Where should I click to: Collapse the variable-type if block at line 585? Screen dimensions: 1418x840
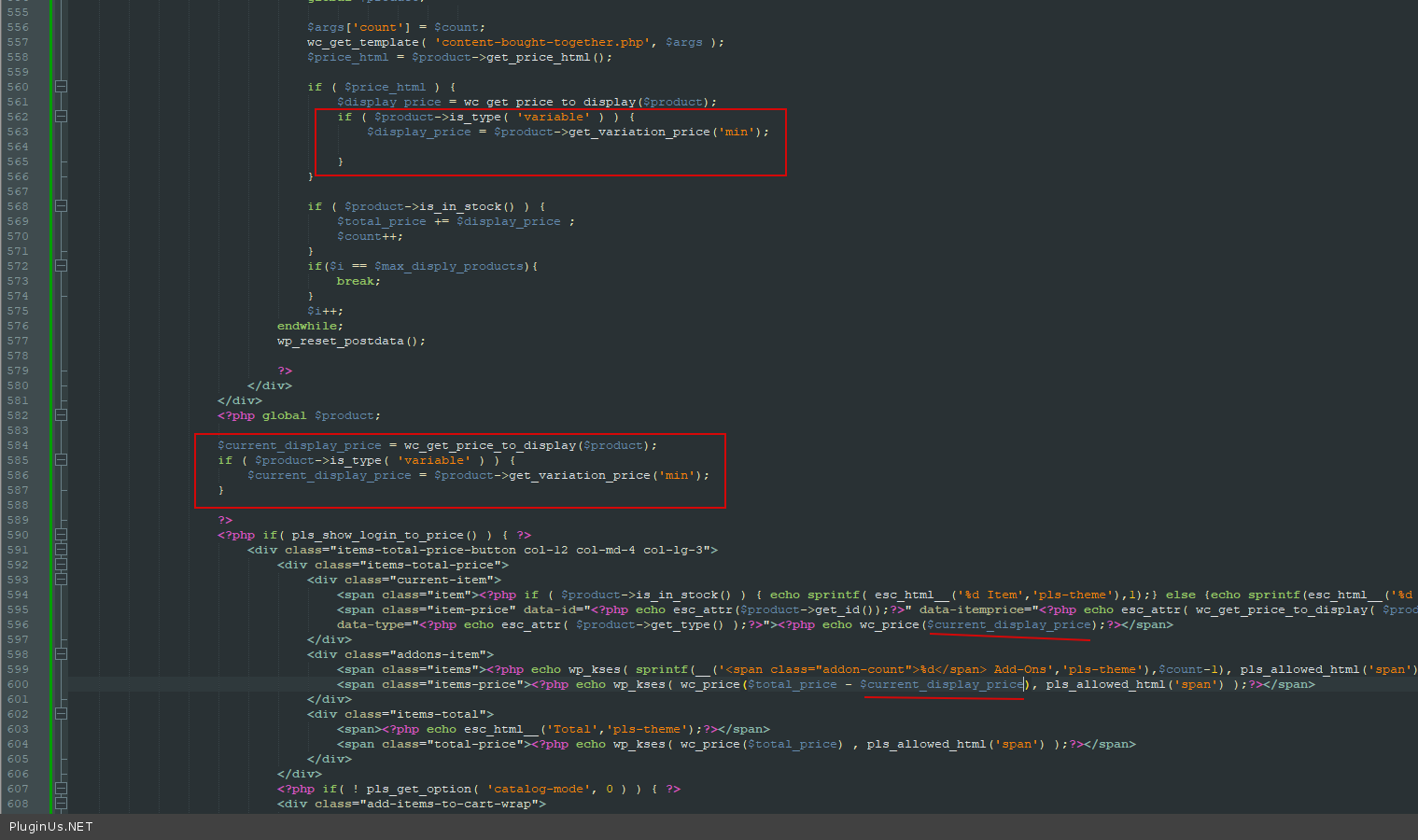tap(61, 460)
